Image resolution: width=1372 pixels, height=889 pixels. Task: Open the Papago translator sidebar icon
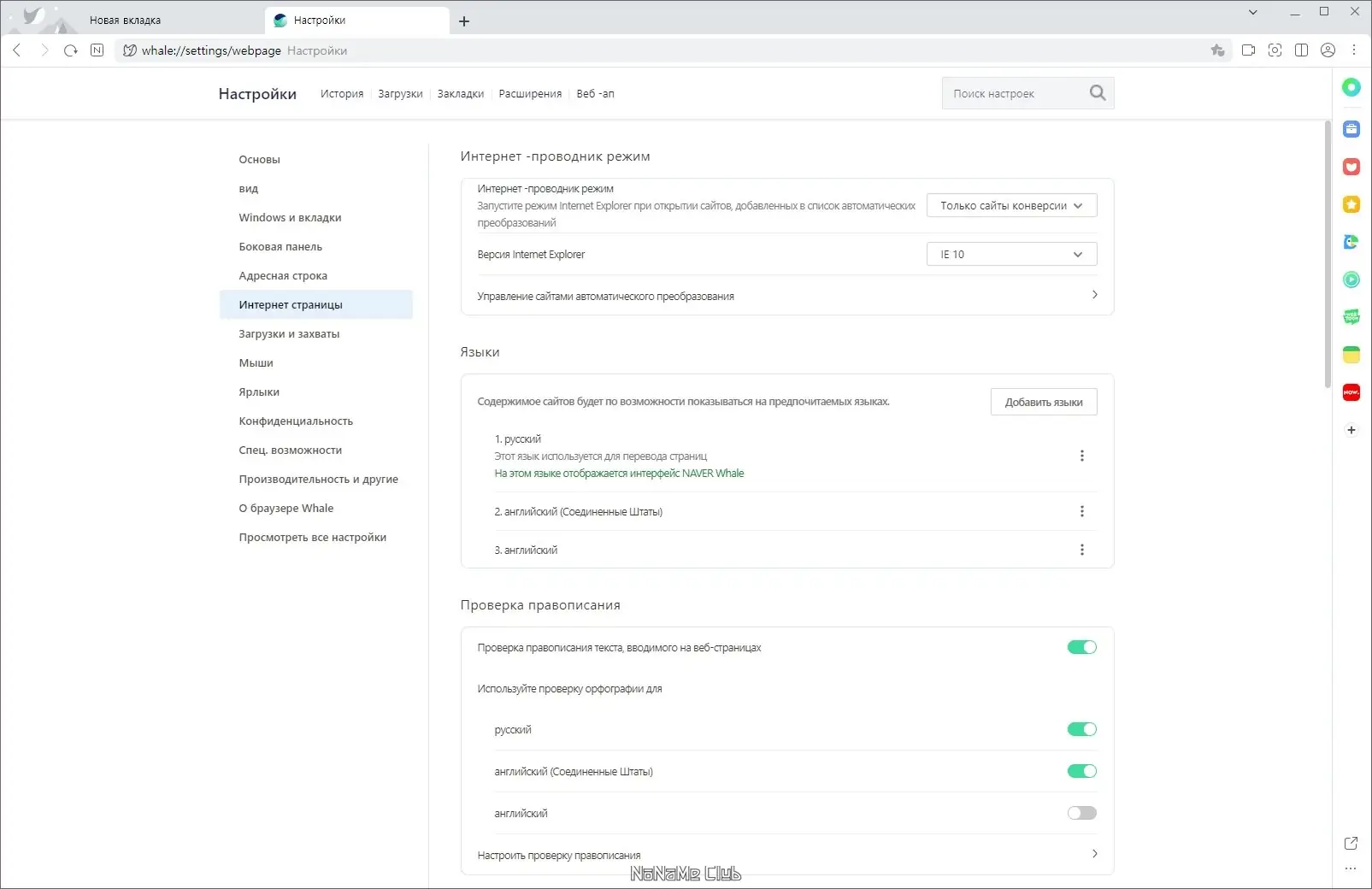(x=1351, y=242)
